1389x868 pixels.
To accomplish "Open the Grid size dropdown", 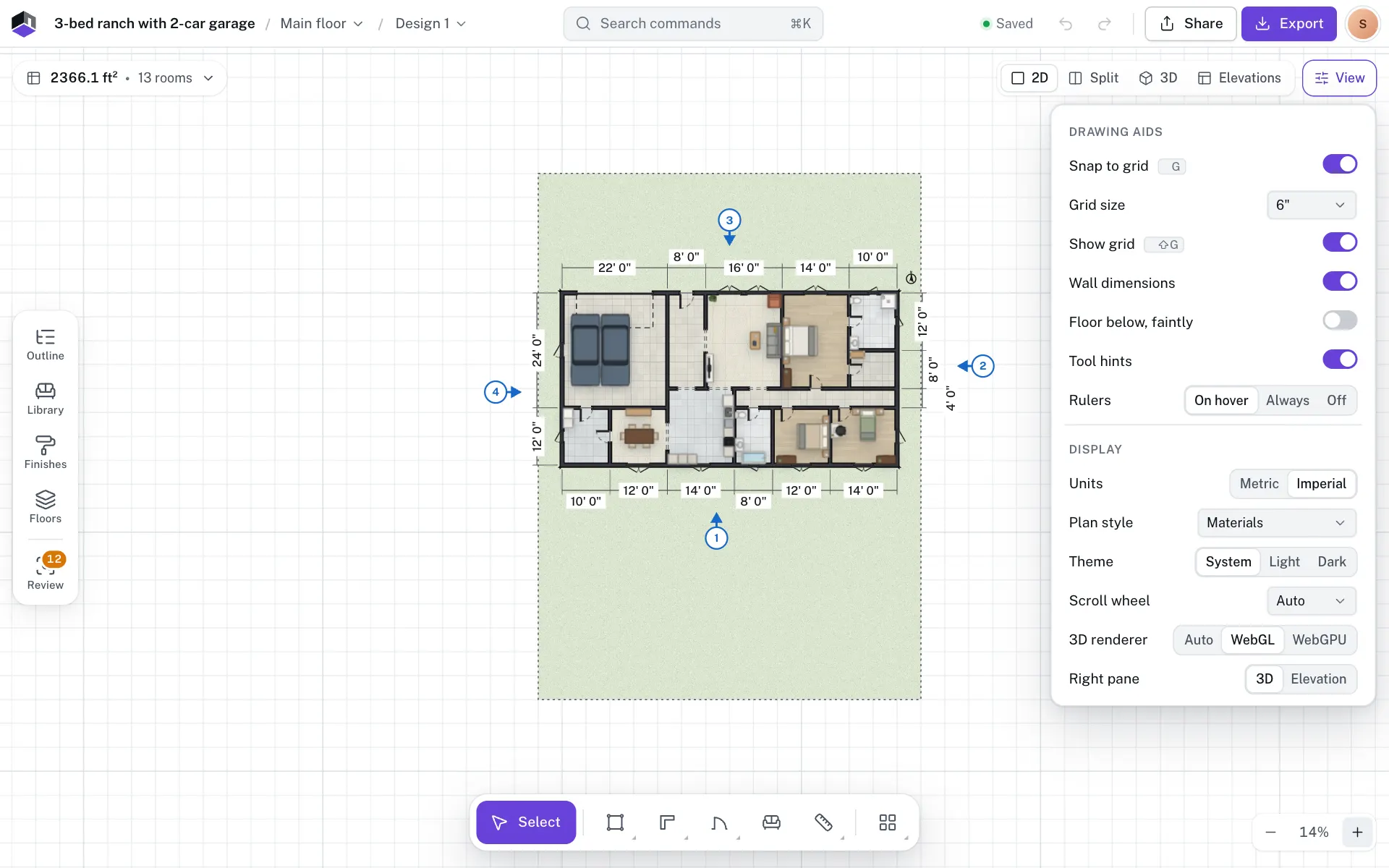I will pyautogui.click(x=1311, y=205).
